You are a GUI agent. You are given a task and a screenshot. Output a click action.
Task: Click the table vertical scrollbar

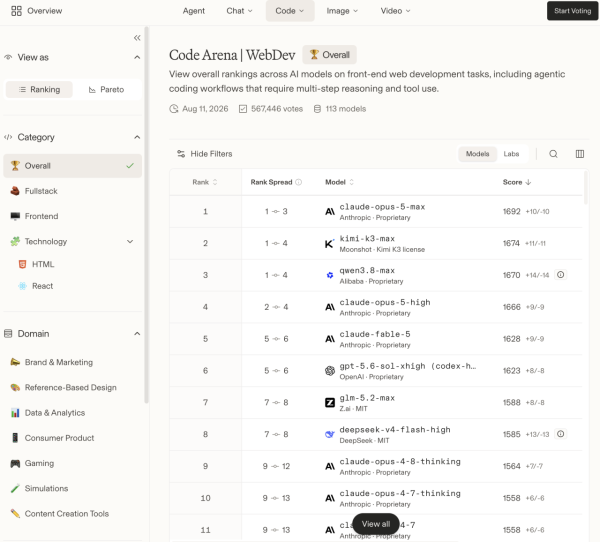585,187
